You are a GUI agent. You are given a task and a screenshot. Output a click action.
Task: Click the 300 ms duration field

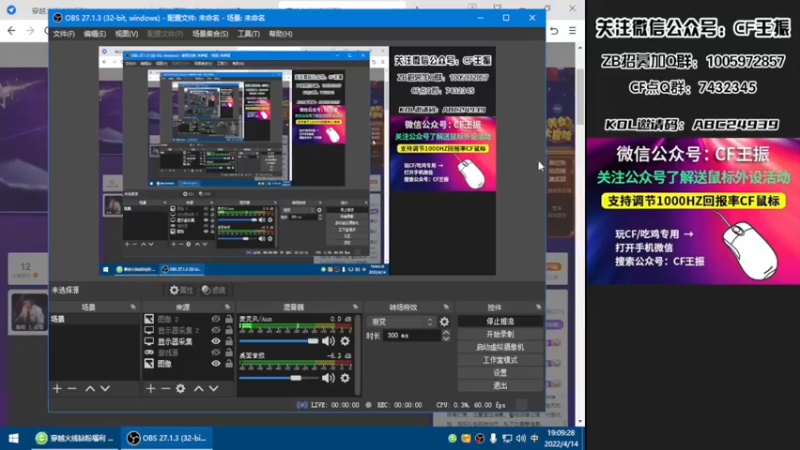point(412,335)
